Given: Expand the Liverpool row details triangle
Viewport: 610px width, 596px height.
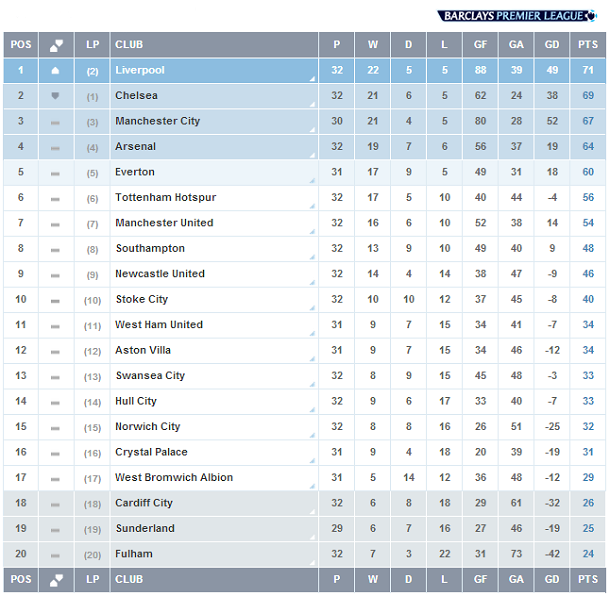Looking at the screenshot, I should tap(312, 79).
